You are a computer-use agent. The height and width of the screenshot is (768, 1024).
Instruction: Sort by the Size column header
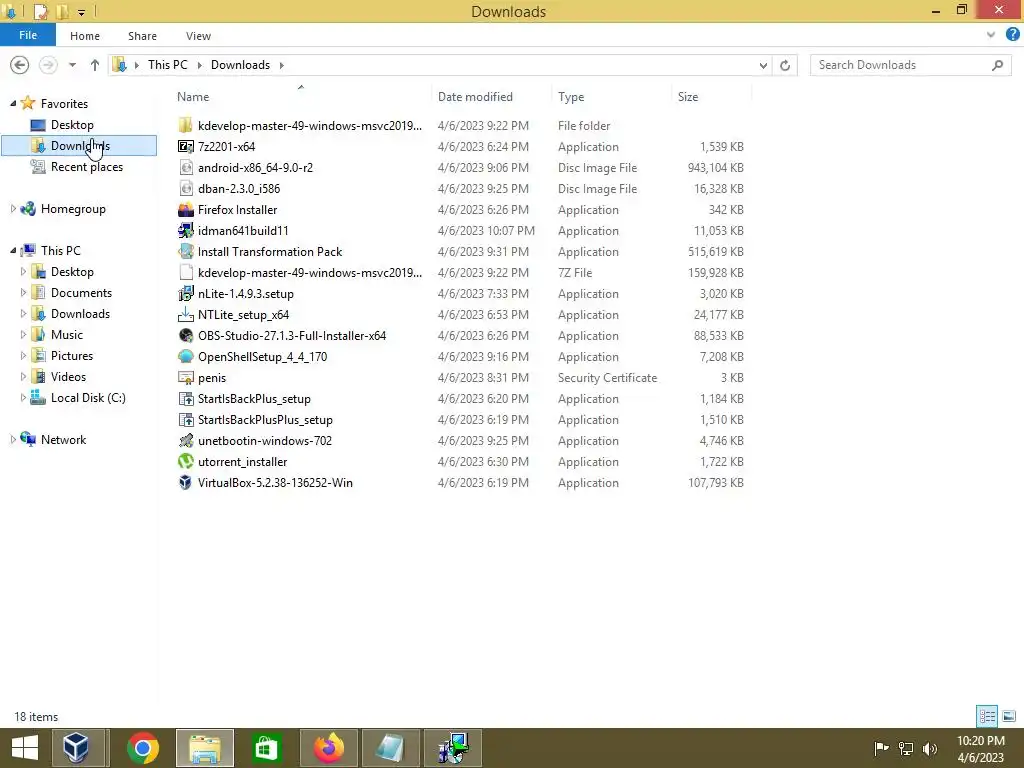pyautogui.click(x=711, y=97)
